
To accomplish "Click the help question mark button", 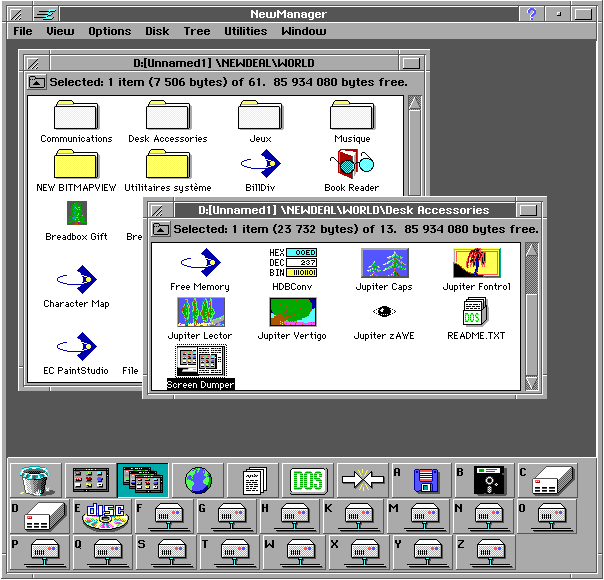I will point(531,13).
